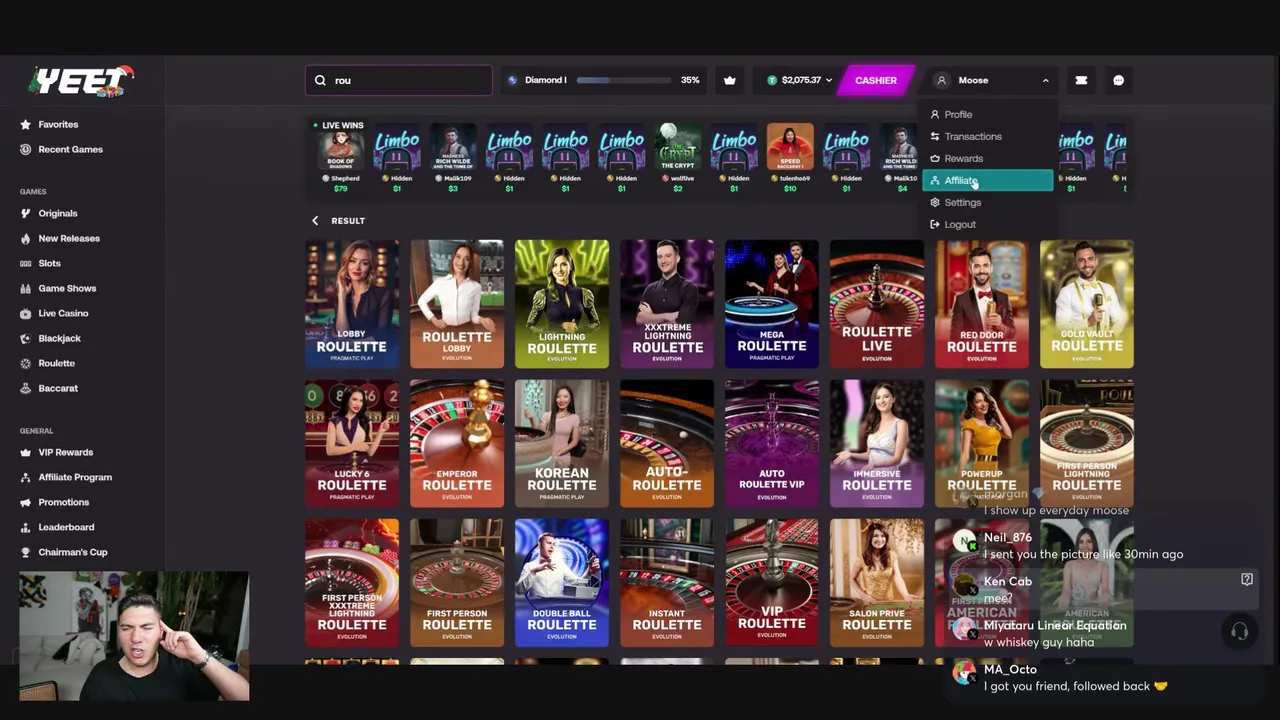
Task: Open Mega Roulette game tile
Action: pos(772,304)
